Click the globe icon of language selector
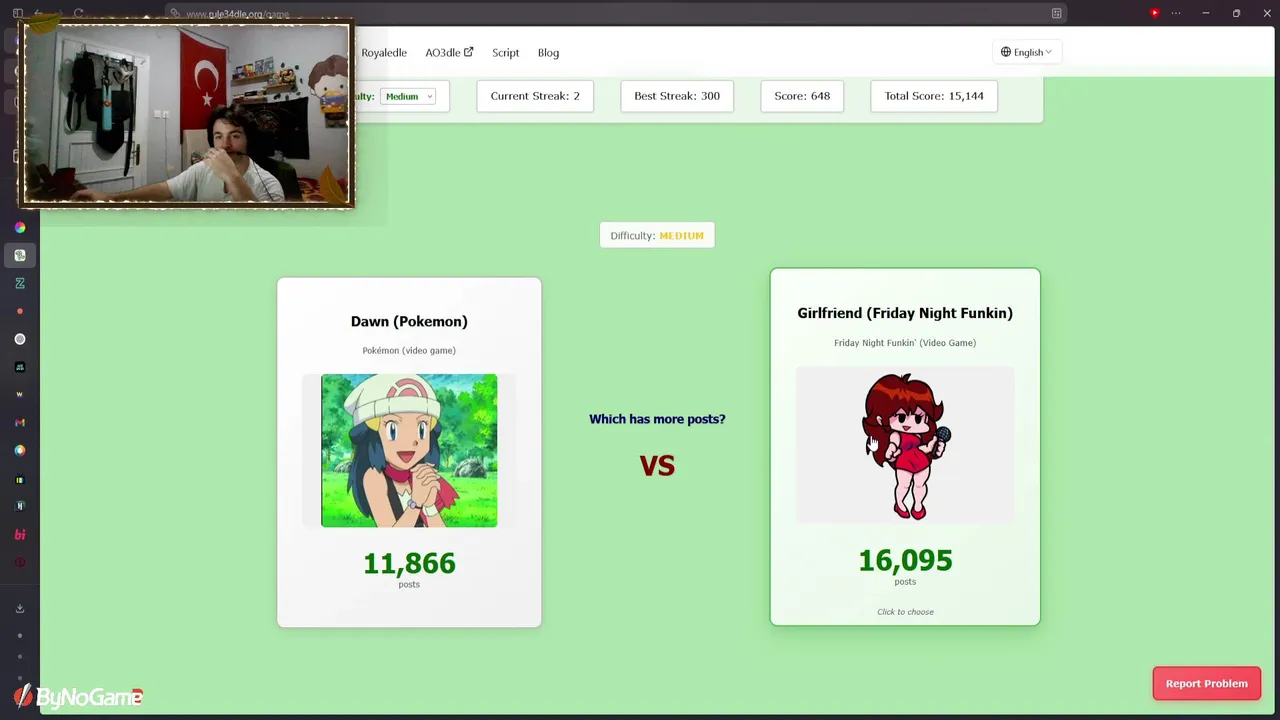 [x=1006, y=52]
